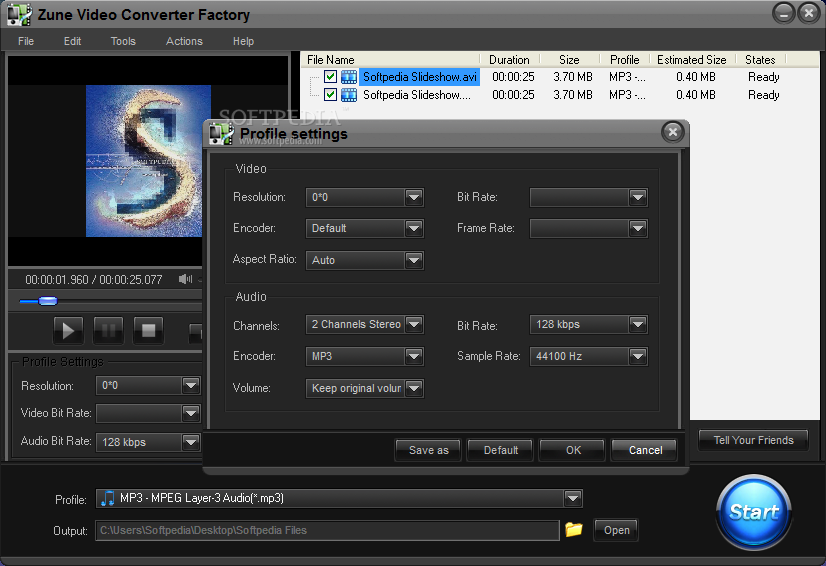This screenshot has height=566, width=826.
Task: Pause the video preview
Action: coord(108,330)
